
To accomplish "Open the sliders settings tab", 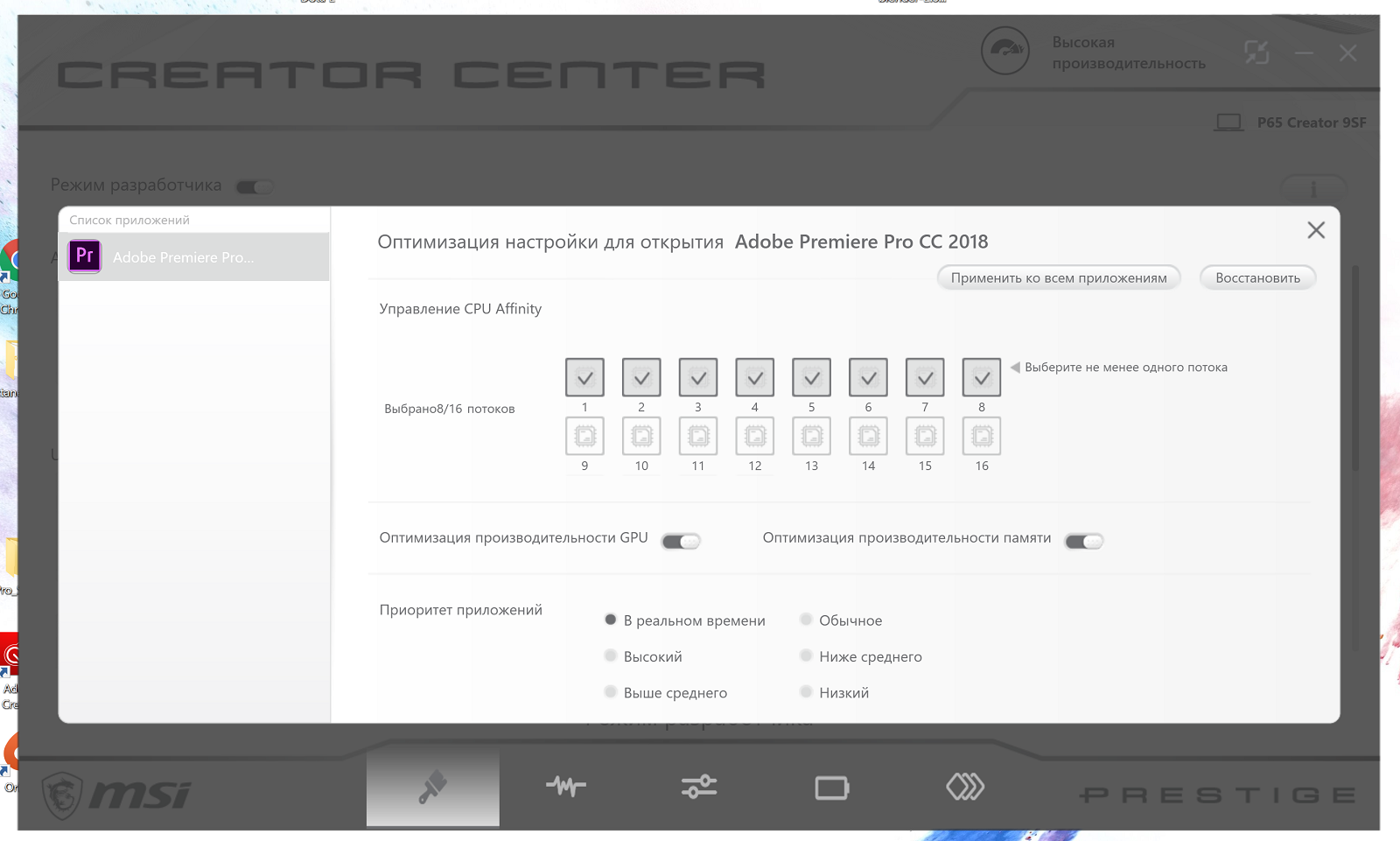I will (x=699, y=786).
